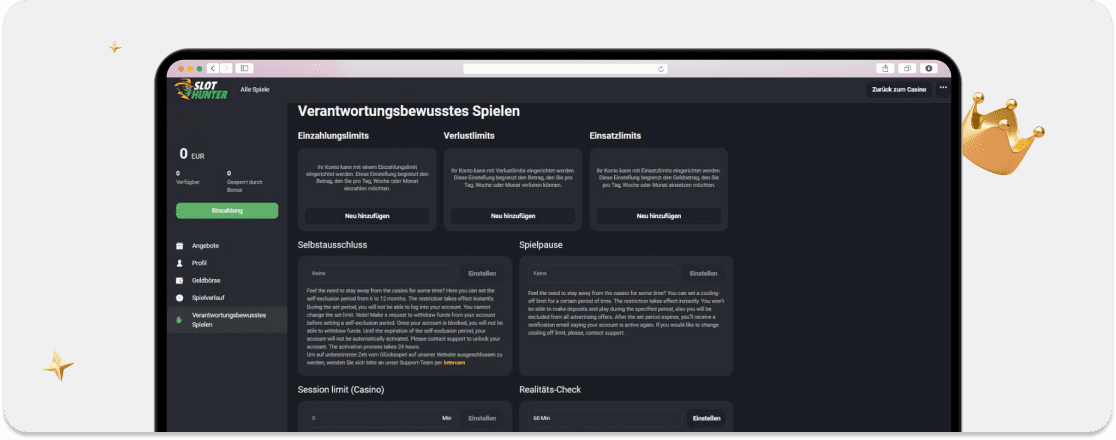Open the Spielpause Keine period dropdown

[602, 273]
